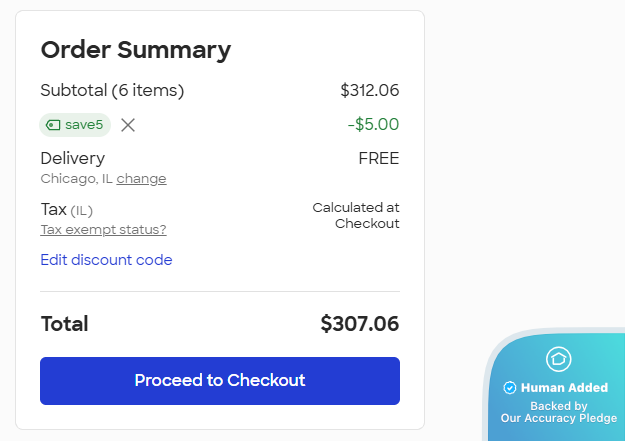Click the tag icon in save5 chip
The height and width of the screenshot is (441, 625).
[53, 125]
